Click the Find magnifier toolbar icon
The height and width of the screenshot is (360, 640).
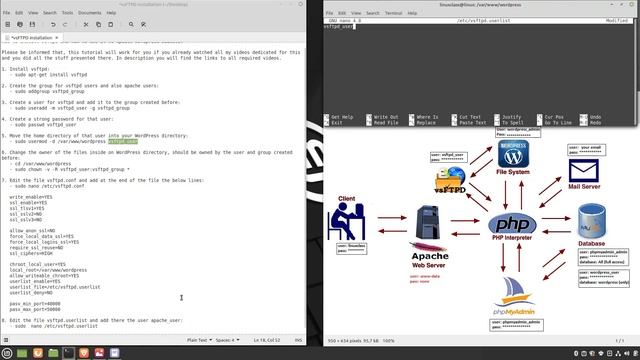pyautogui.click(x=131, y=24)
